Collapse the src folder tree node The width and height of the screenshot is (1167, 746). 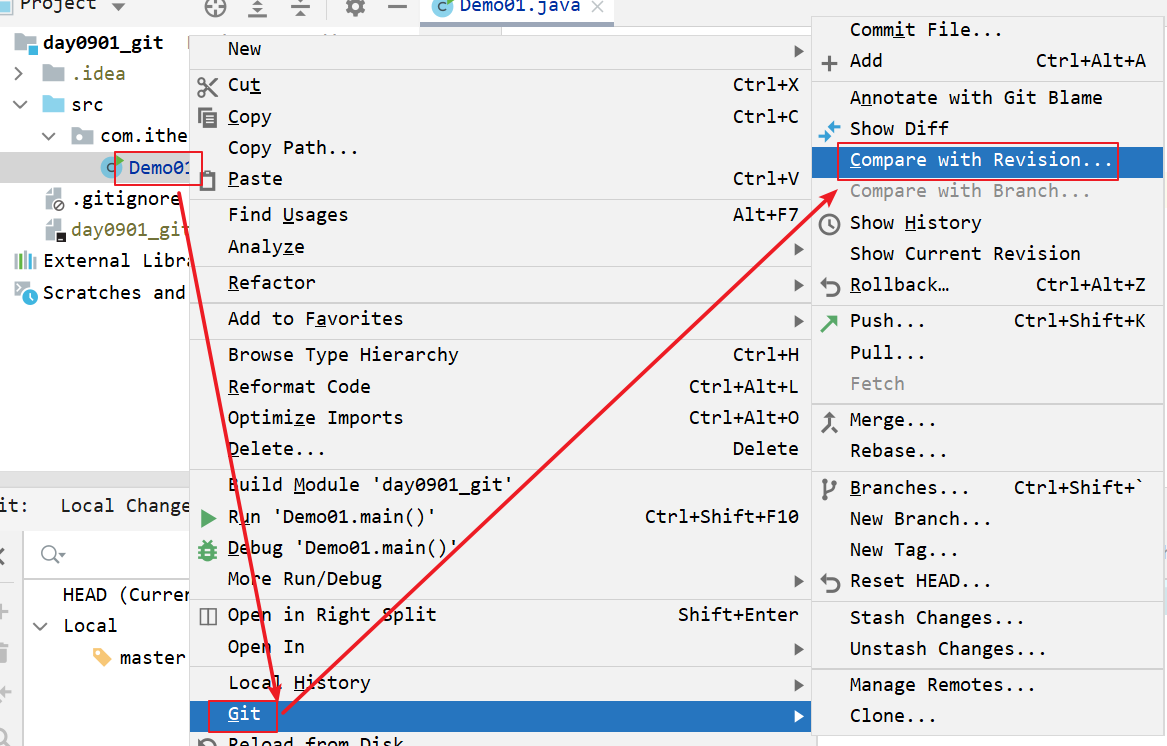click(19, 105)
